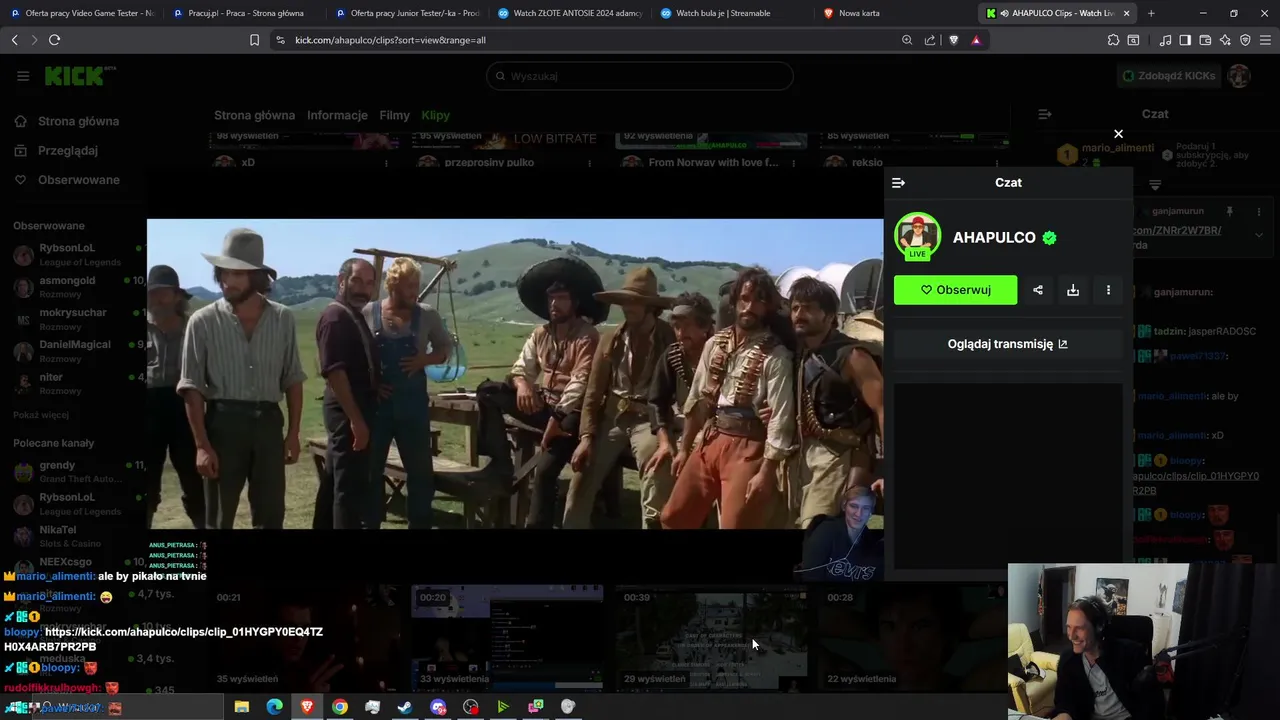Collapse the main Czat panel icon
Viewport: 1280px width, 720px height.
pos(1045,114)
